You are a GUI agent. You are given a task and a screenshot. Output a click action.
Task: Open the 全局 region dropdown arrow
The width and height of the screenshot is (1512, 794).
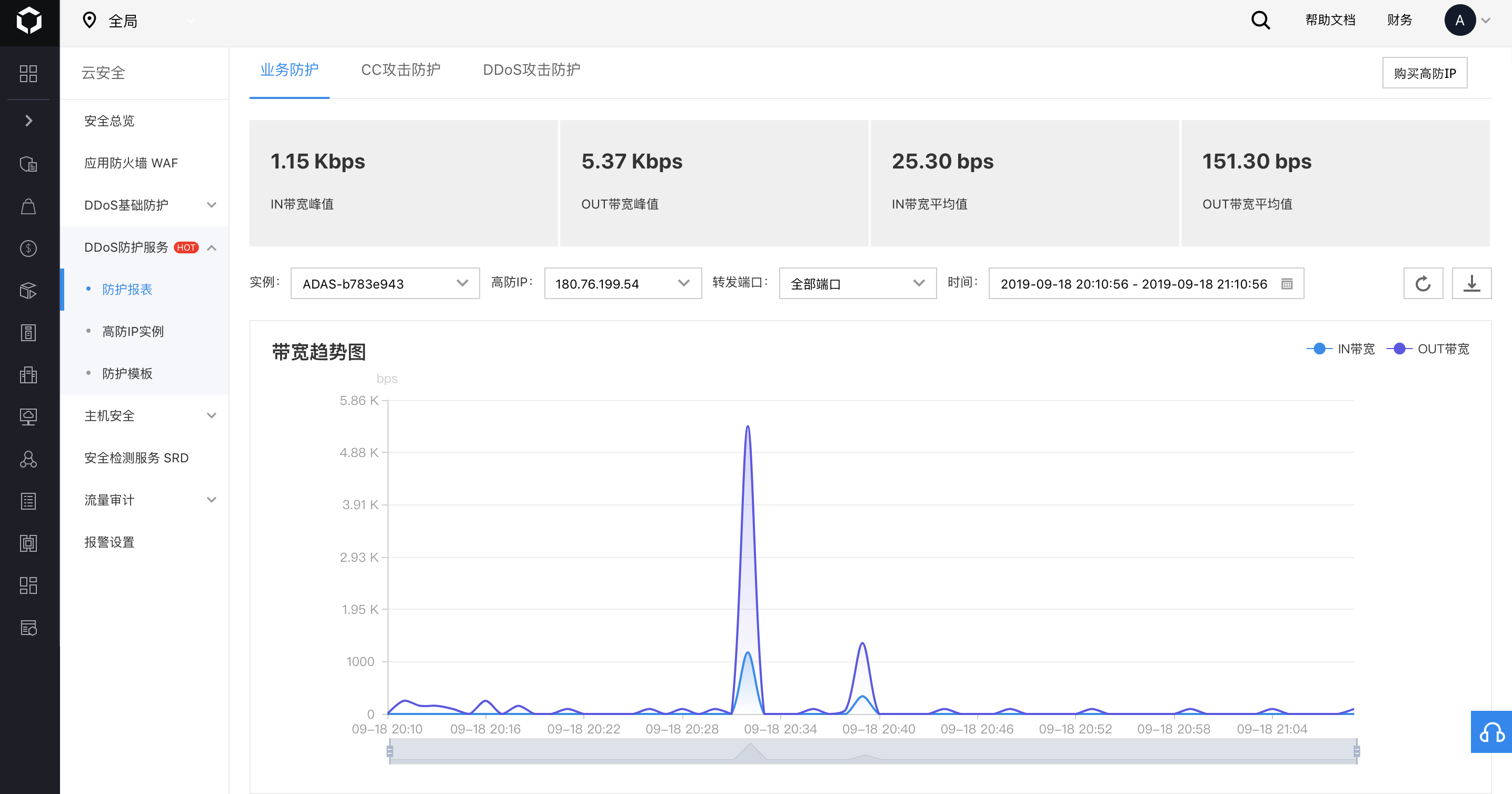[191, 21]
